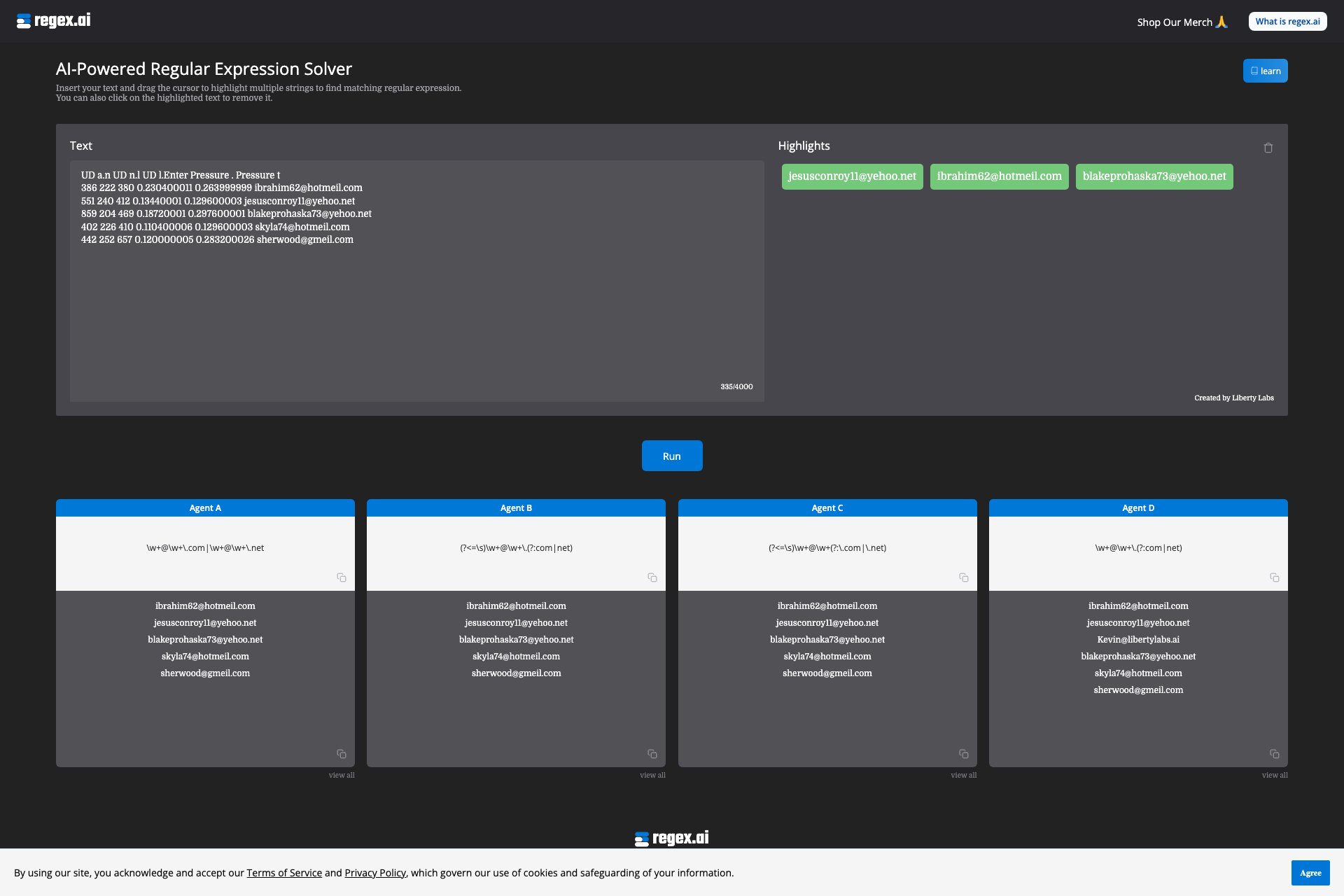Copy Agent B regex expression

click(652, 577)
